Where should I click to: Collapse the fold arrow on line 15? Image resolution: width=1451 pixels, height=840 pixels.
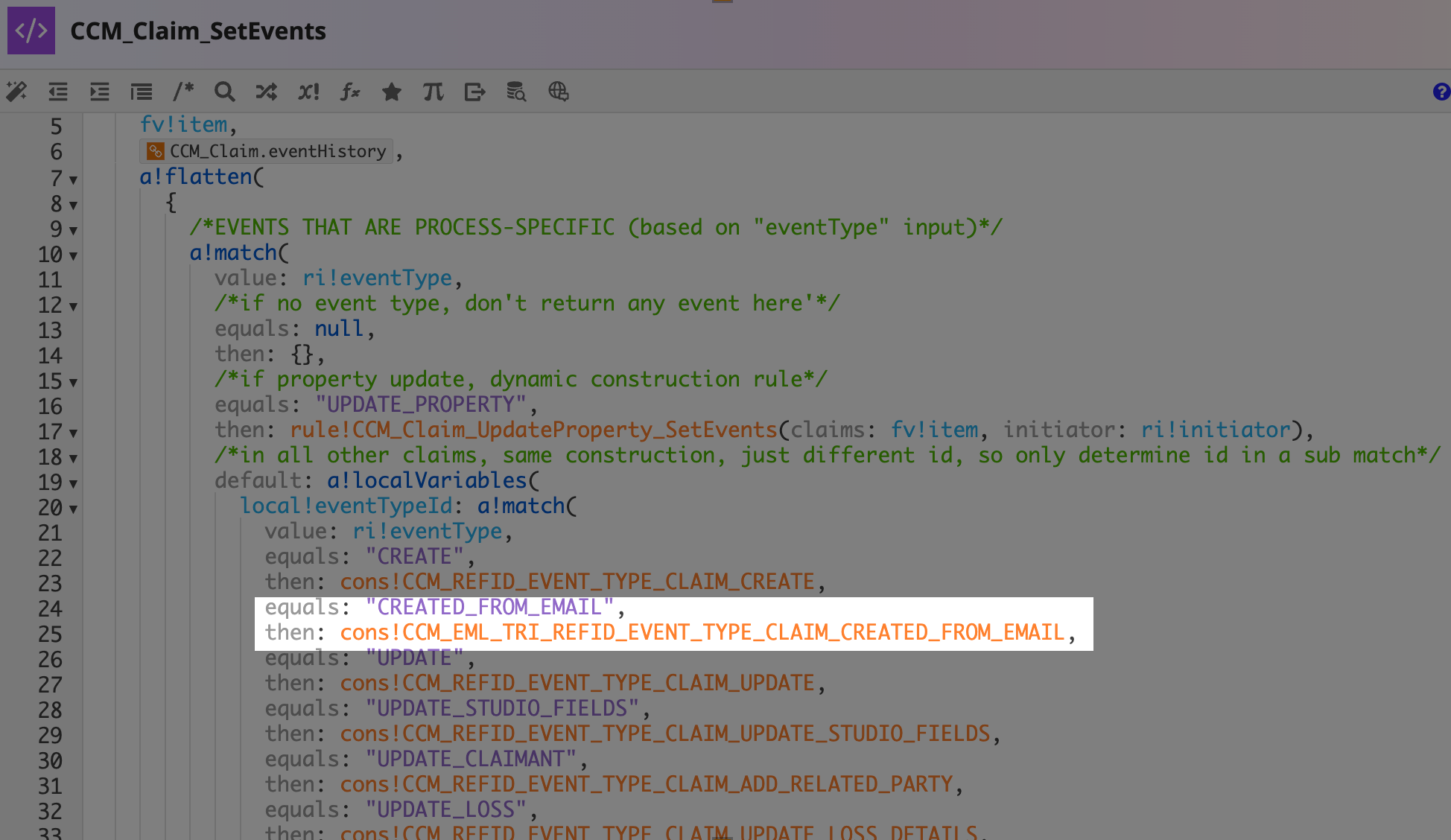pyautogui.click(x=73, y=382)
